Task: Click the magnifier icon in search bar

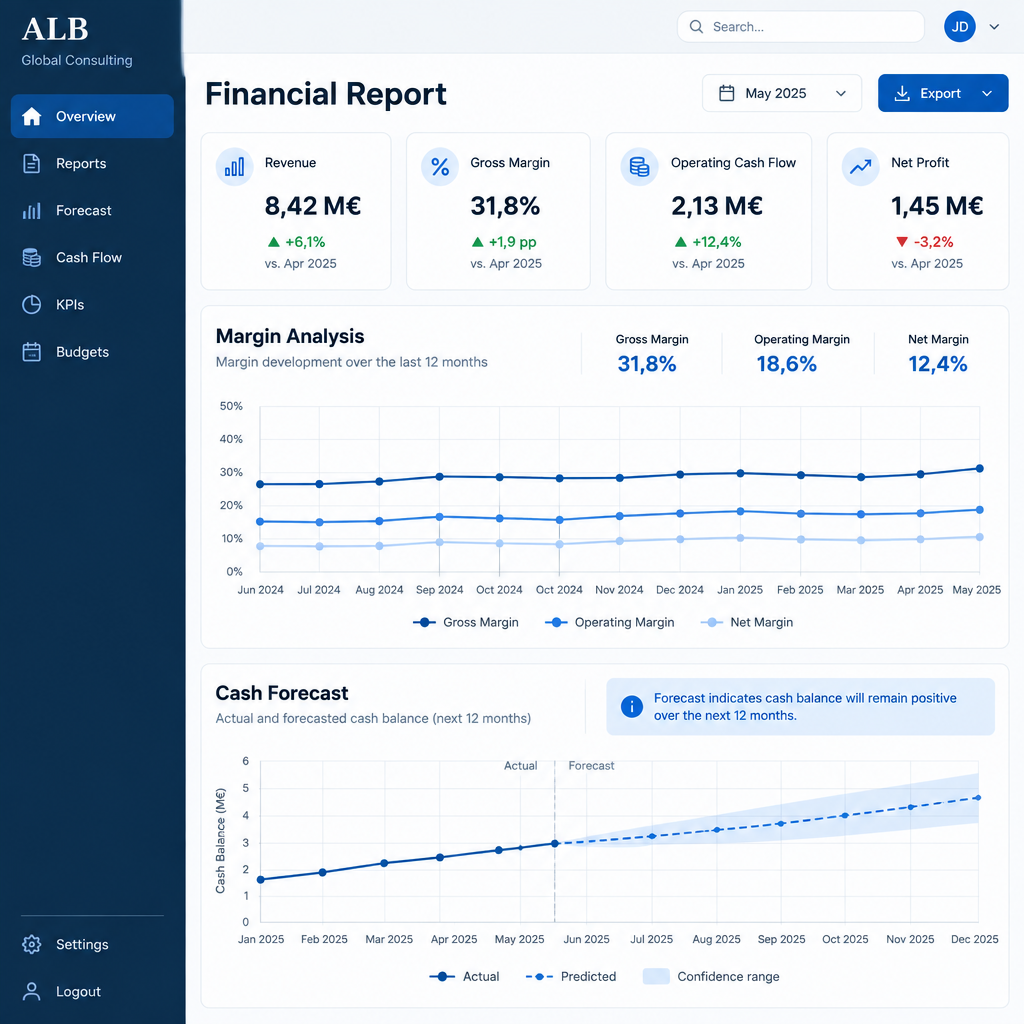Action: click(696, 27)
